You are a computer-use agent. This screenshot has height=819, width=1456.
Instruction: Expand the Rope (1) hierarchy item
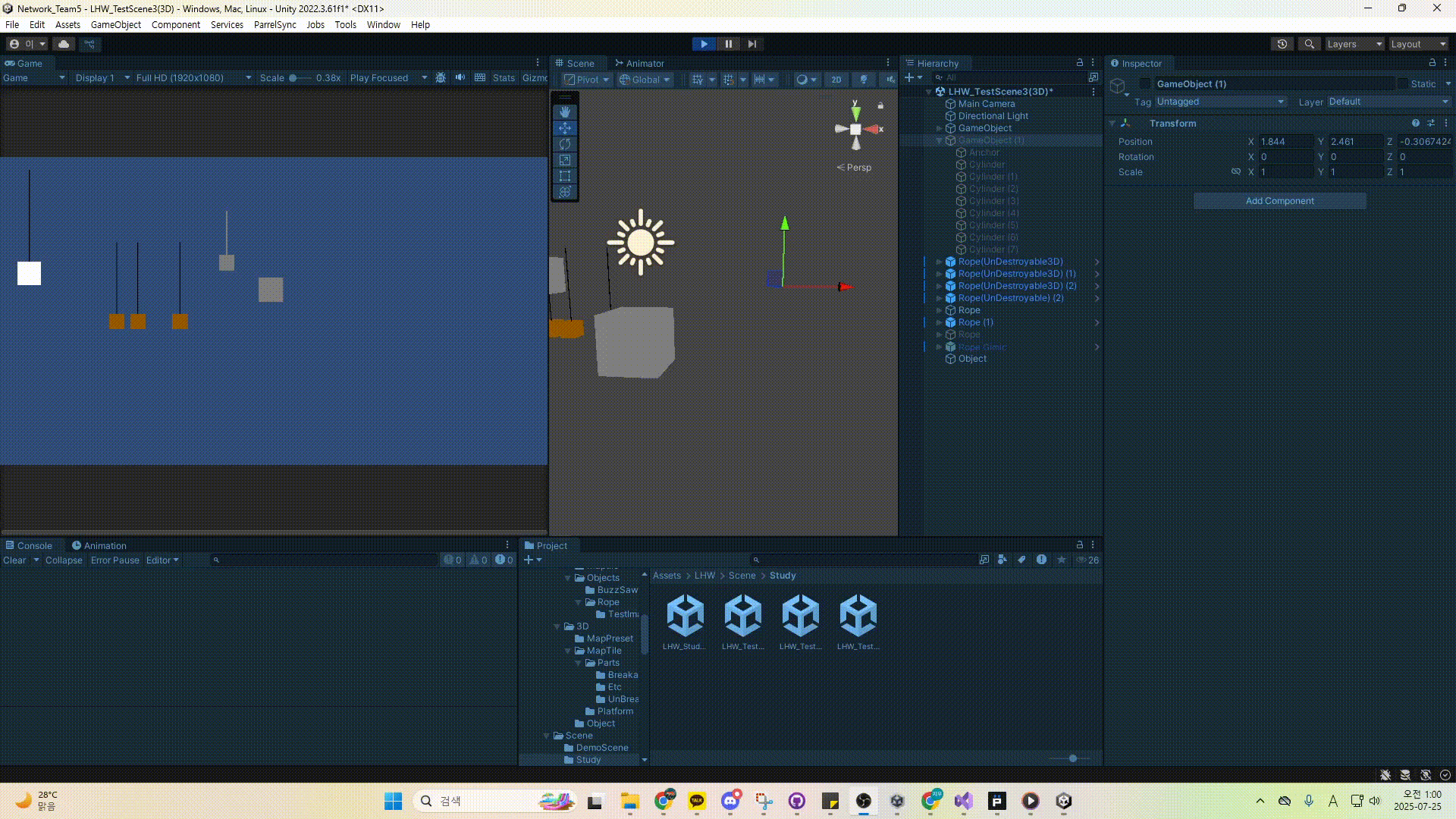point(939,322)
